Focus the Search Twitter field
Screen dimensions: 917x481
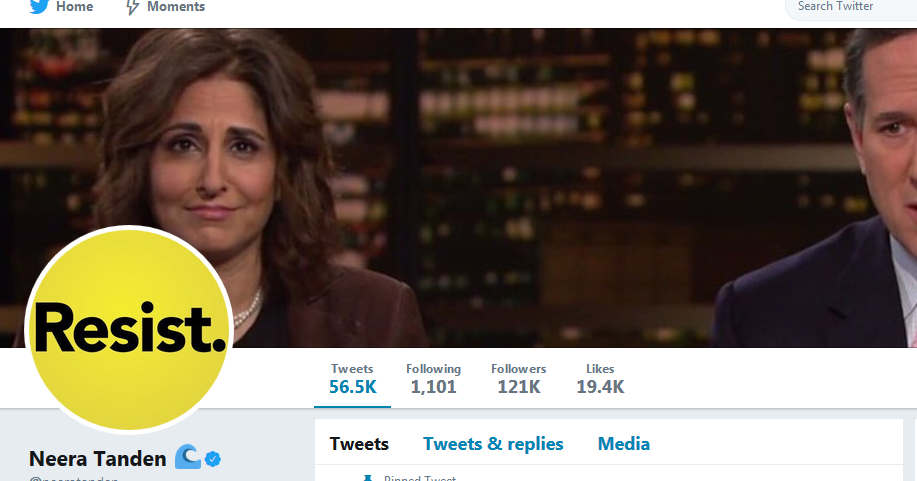[852, 7]
